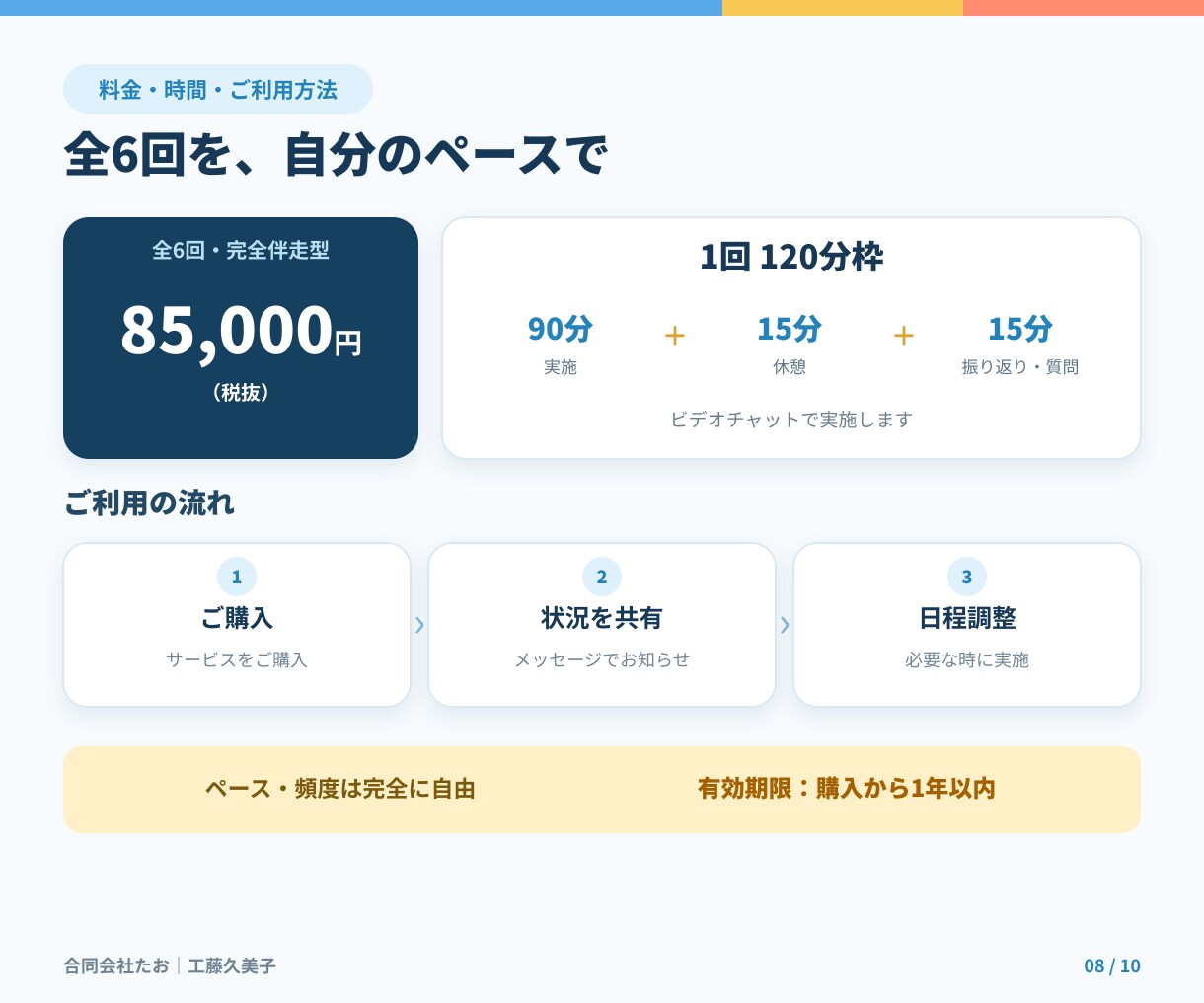Select the 全6回・完全伴走型 label
The height and width of the screenshot is (1003, 1204).
click(241, 251)
